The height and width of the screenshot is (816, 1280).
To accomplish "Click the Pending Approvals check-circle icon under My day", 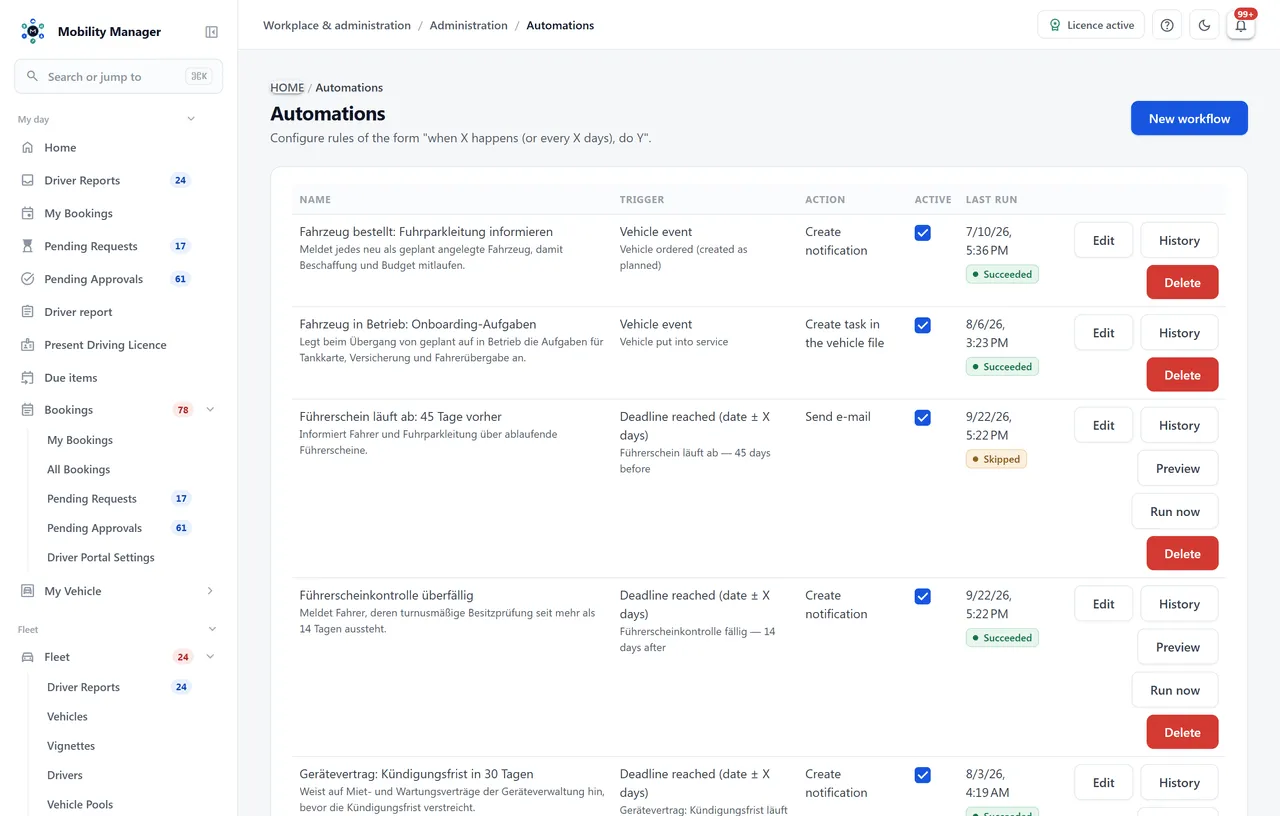I will 28,279.
